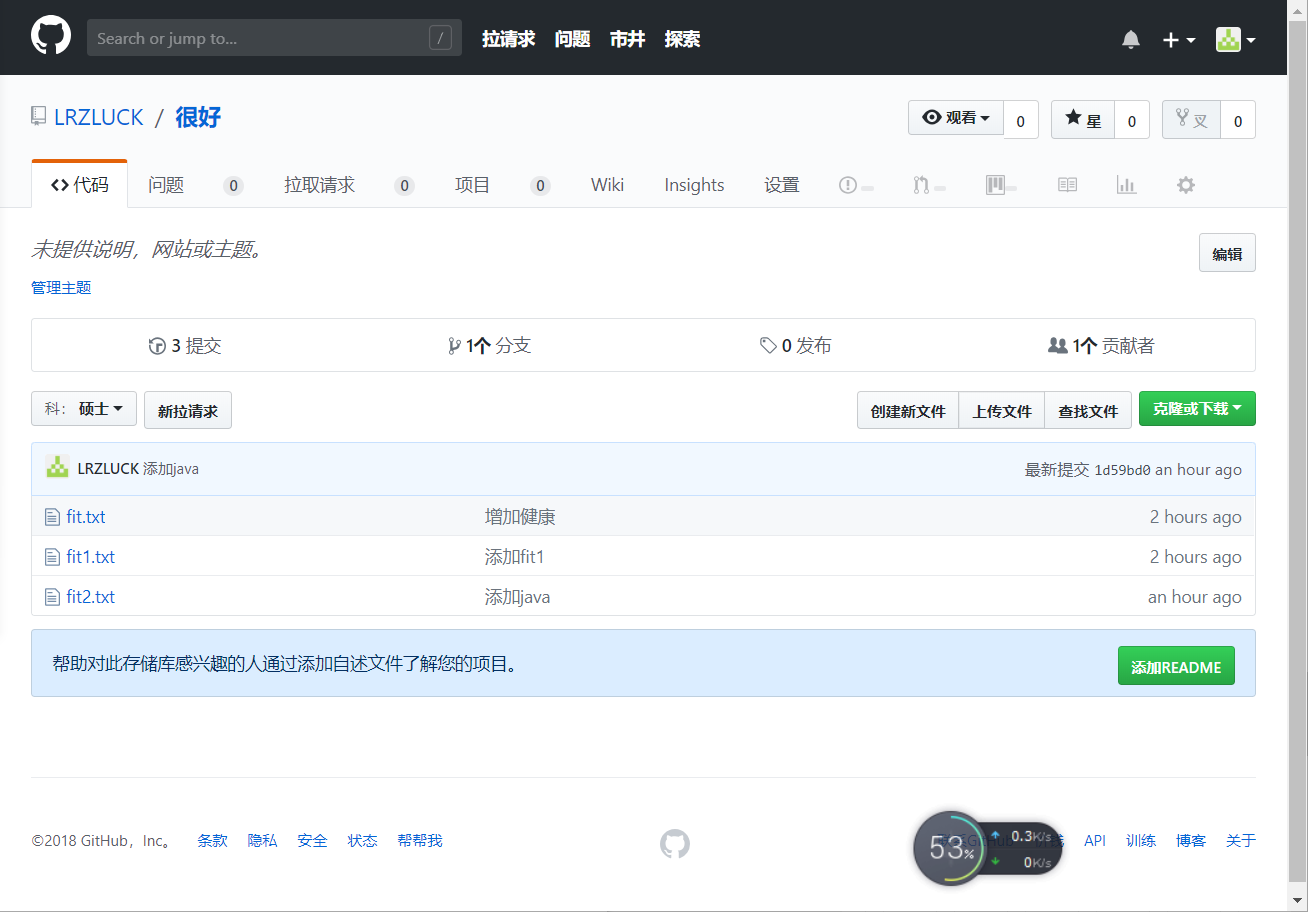This screenshot has width=1308, height=912.
Task: Click the repository book icon beside LRZLUCK
Action: click(38, 117)
